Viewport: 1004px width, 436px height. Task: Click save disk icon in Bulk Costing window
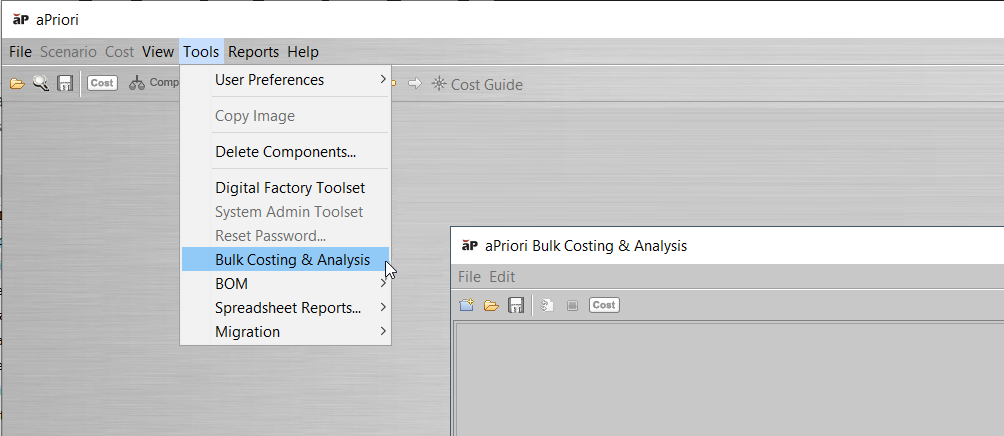515,305
